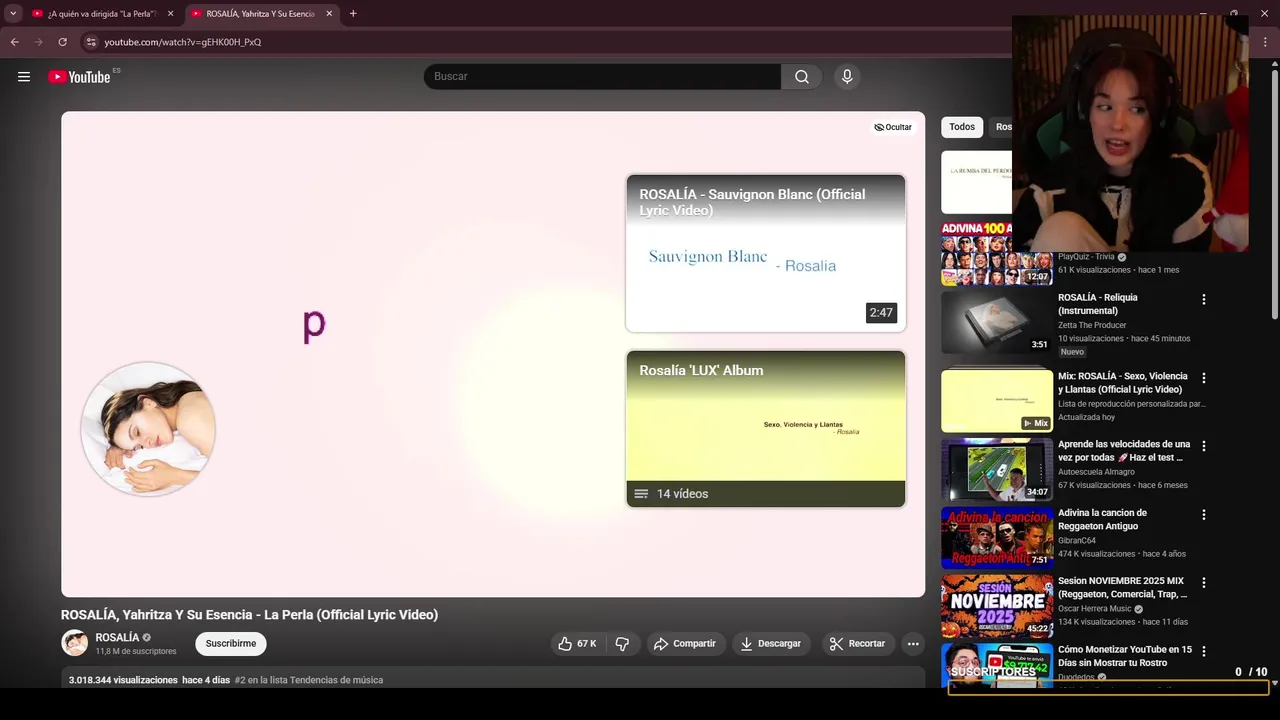The image size is (1280, 720).
Task: Open Sauvignon Blanc lyric video end card
Action: (766, 253)
